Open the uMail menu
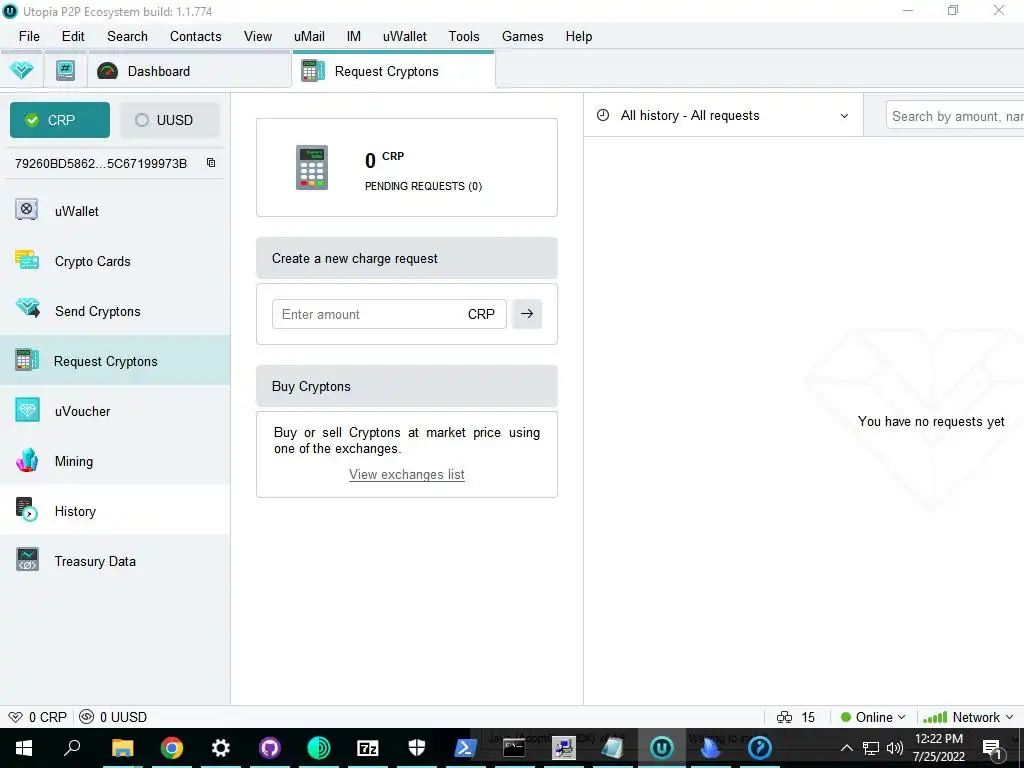The width and height of the screenshot is (1024, 768). click(310, 37)
